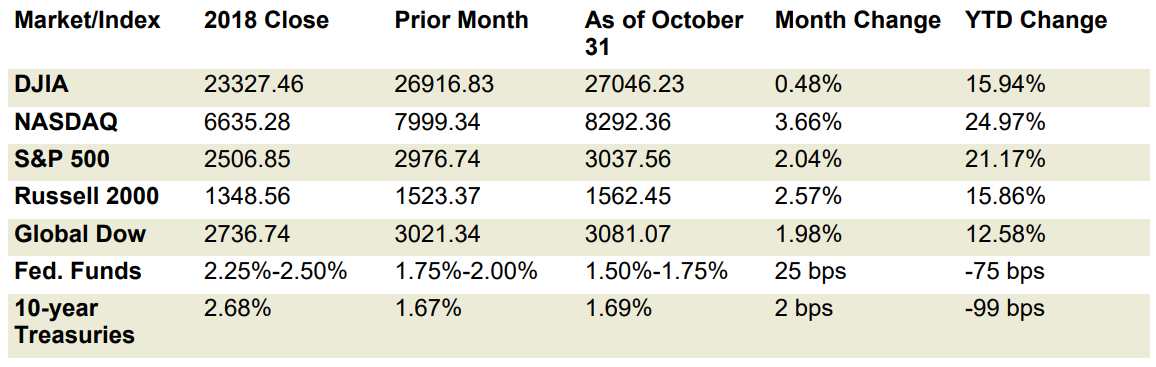Click the DJIA row label
1156x367 pixels.
41,84
